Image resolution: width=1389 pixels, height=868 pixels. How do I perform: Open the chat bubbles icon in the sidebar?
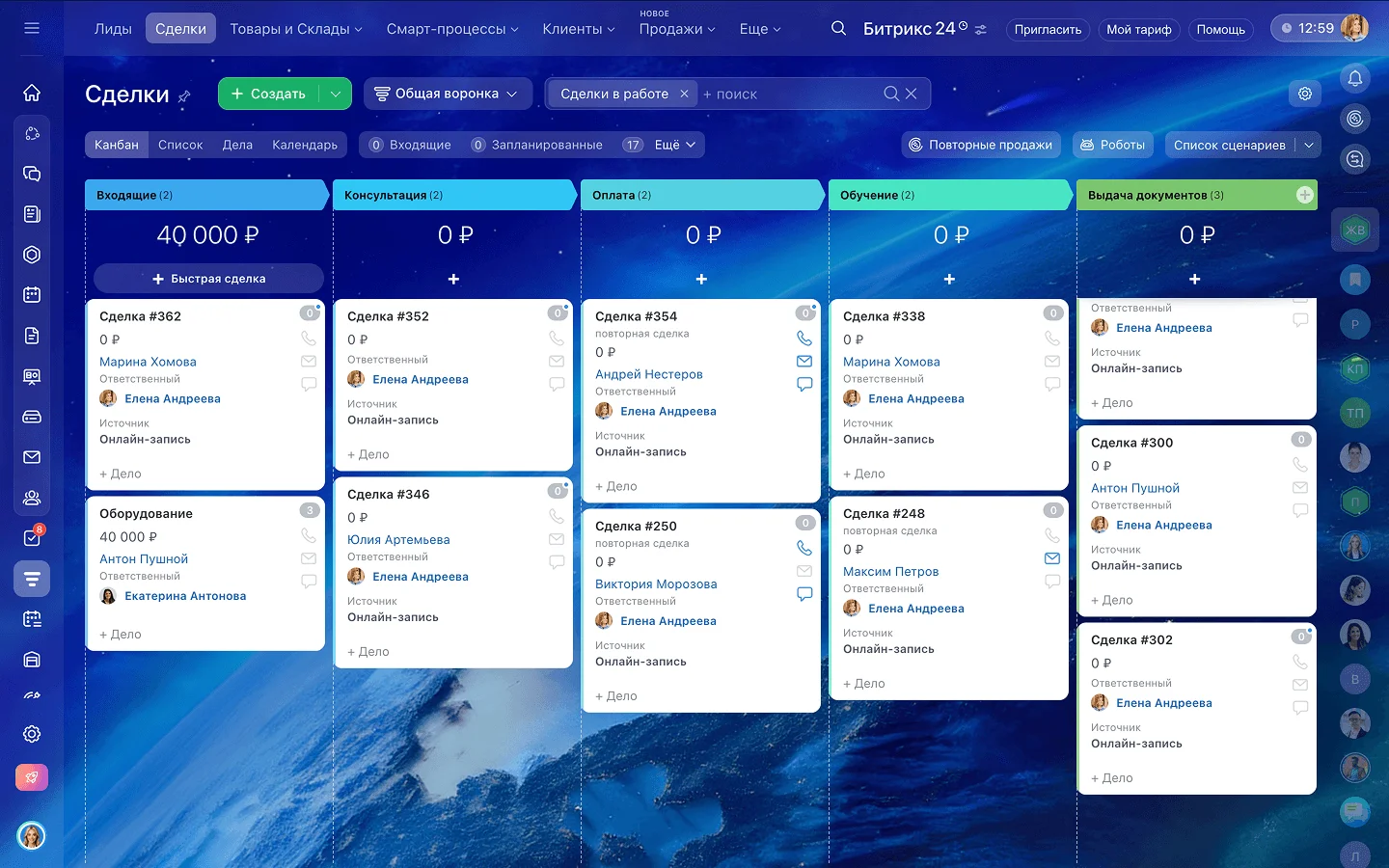(x=32, y=174)
